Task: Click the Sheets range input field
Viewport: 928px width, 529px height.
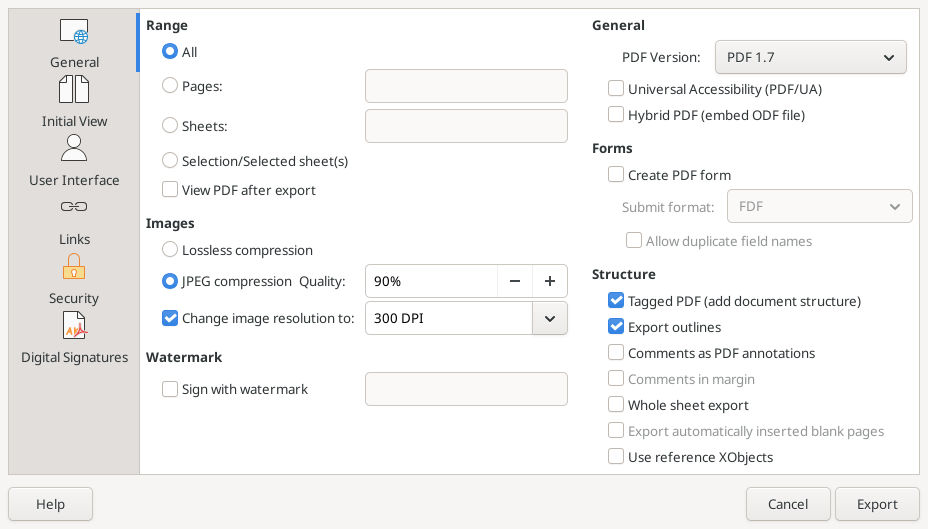Action: tap(466, 125)
